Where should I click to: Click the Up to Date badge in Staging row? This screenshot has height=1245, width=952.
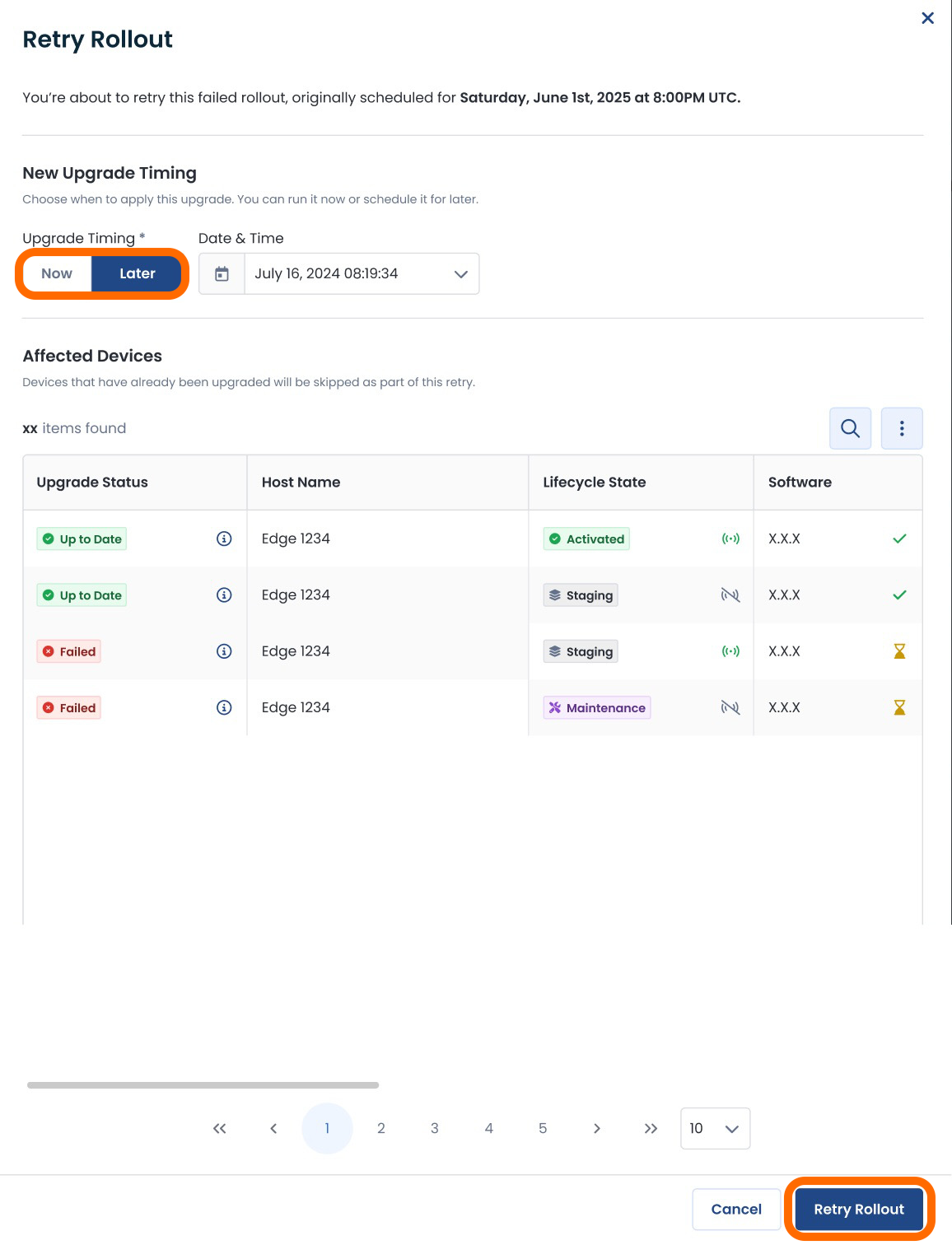click(x=82, y=595)
